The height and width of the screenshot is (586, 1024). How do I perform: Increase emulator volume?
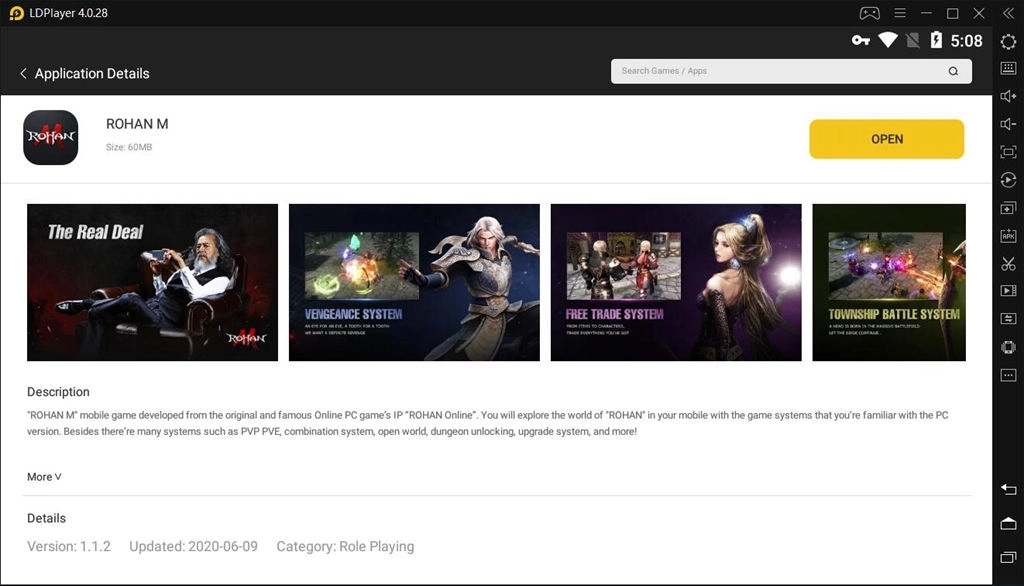tap(1008, 96)
